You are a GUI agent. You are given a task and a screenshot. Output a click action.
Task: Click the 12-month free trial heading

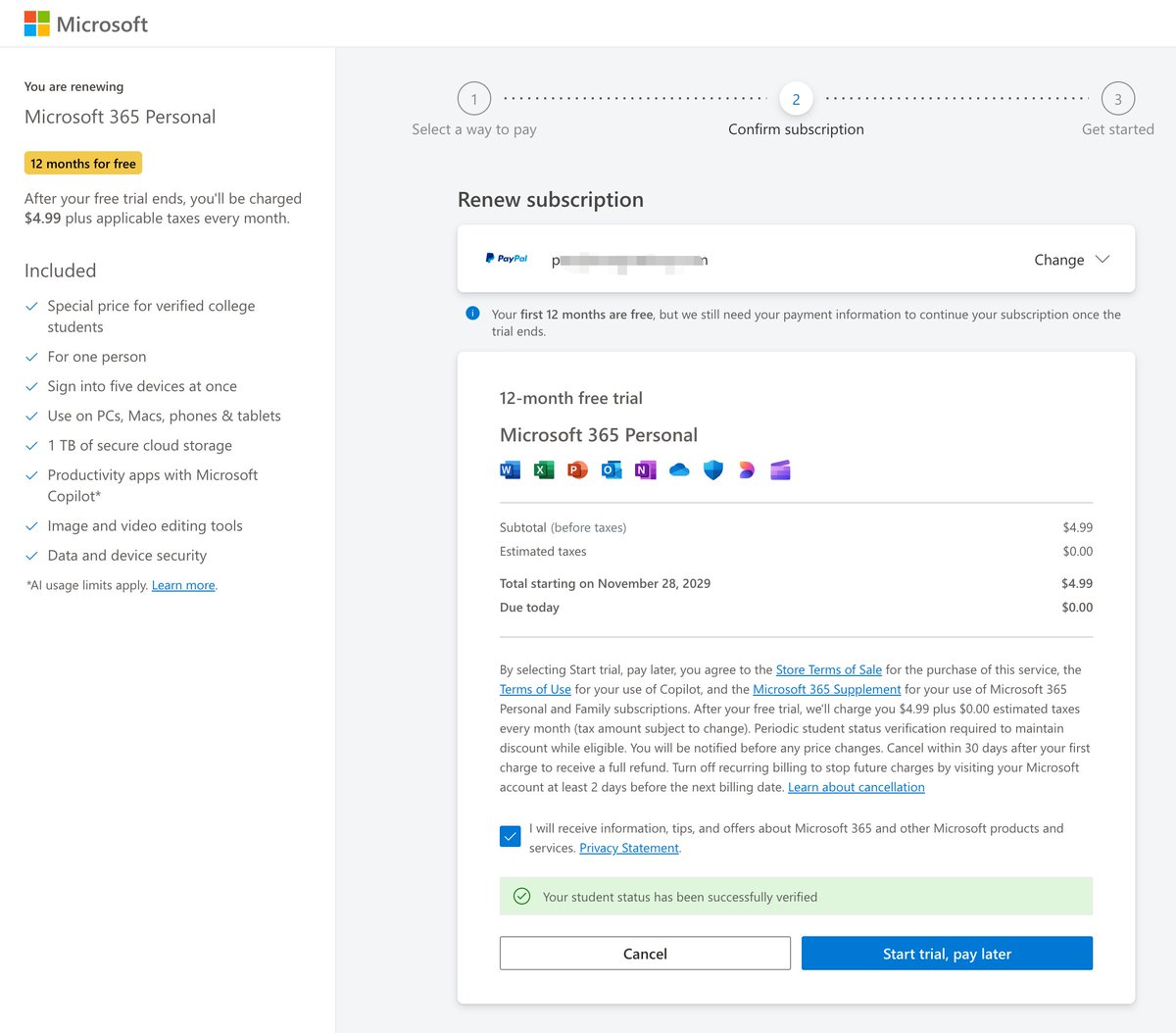[x=571, y=398]
